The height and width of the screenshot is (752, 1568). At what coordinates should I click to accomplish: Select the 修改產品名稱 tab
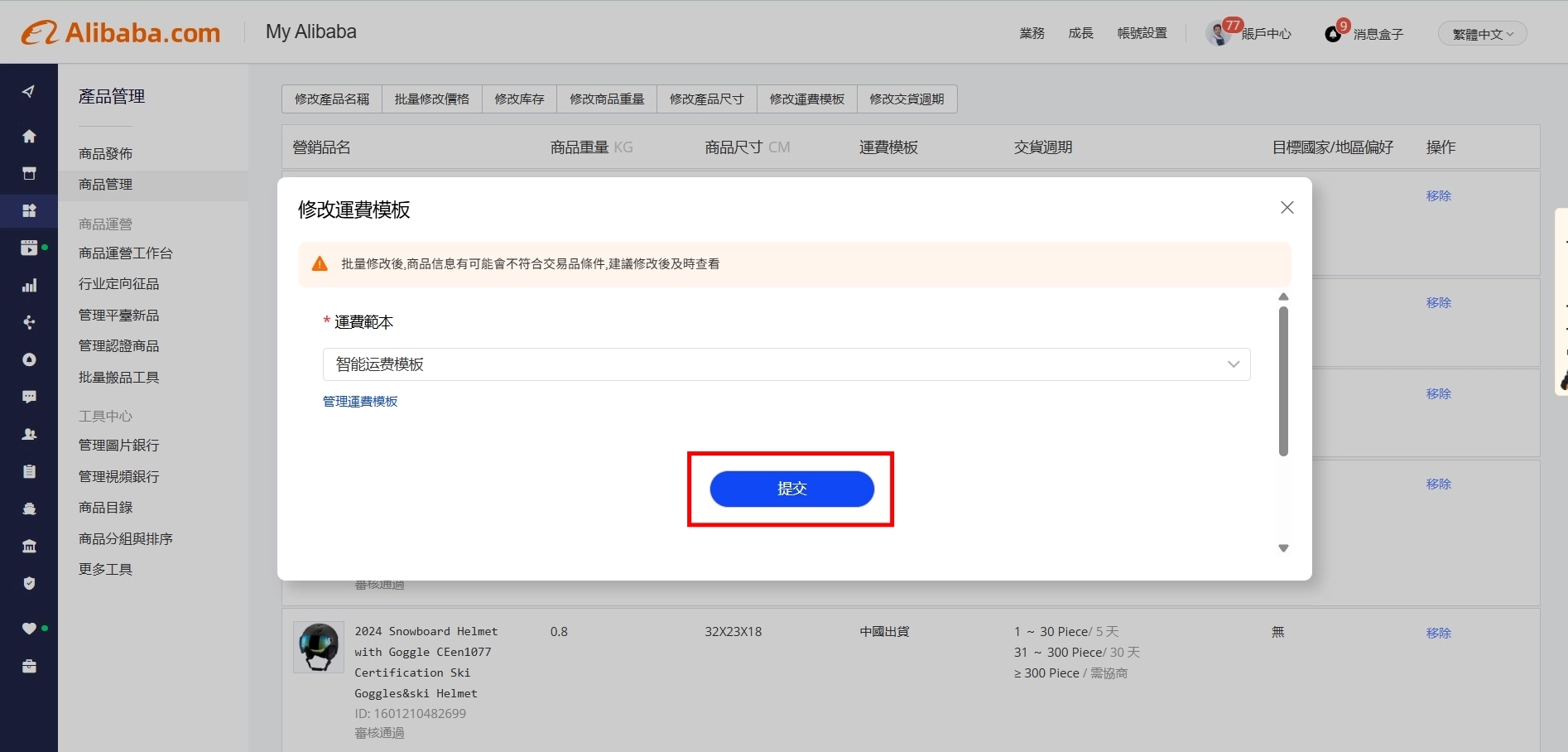[332, 99]
